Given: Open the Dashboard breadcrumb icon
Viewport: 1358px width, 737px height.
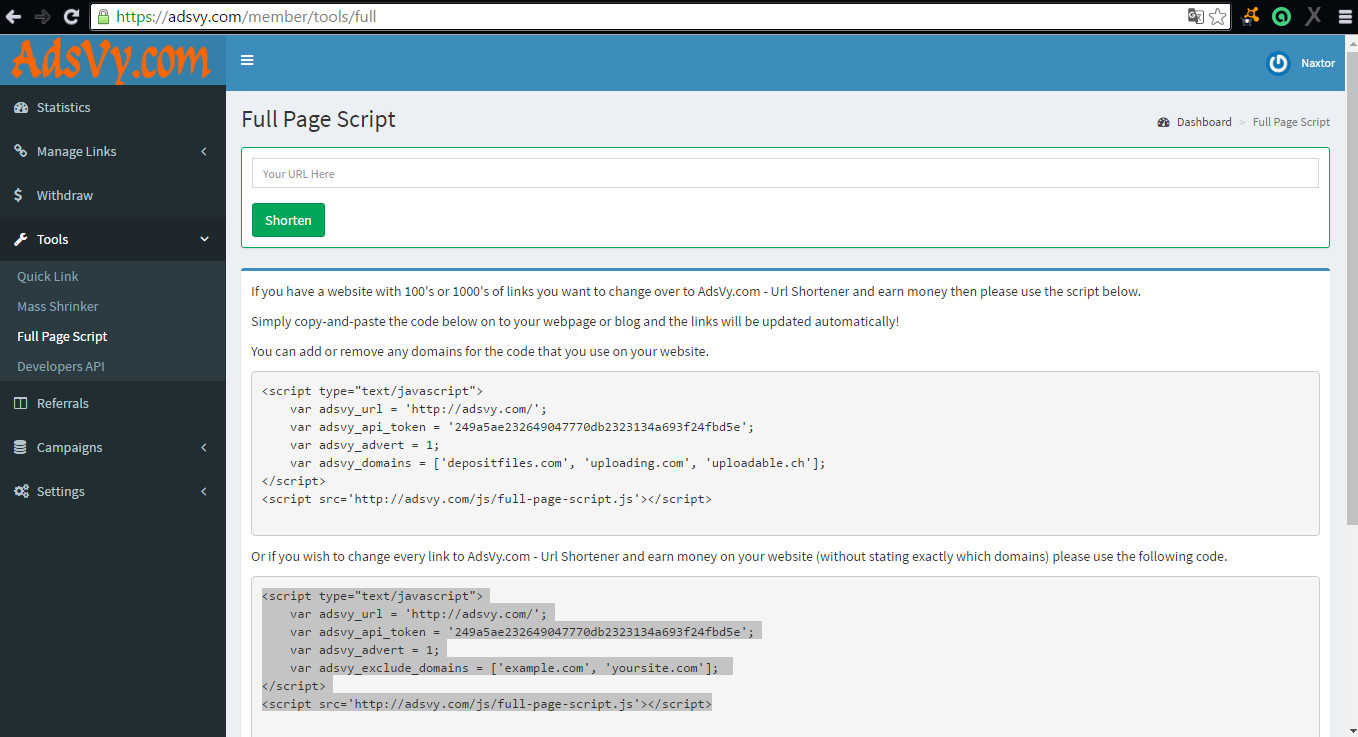Looking at the screenshot, I should click(x=1163, y=121).
